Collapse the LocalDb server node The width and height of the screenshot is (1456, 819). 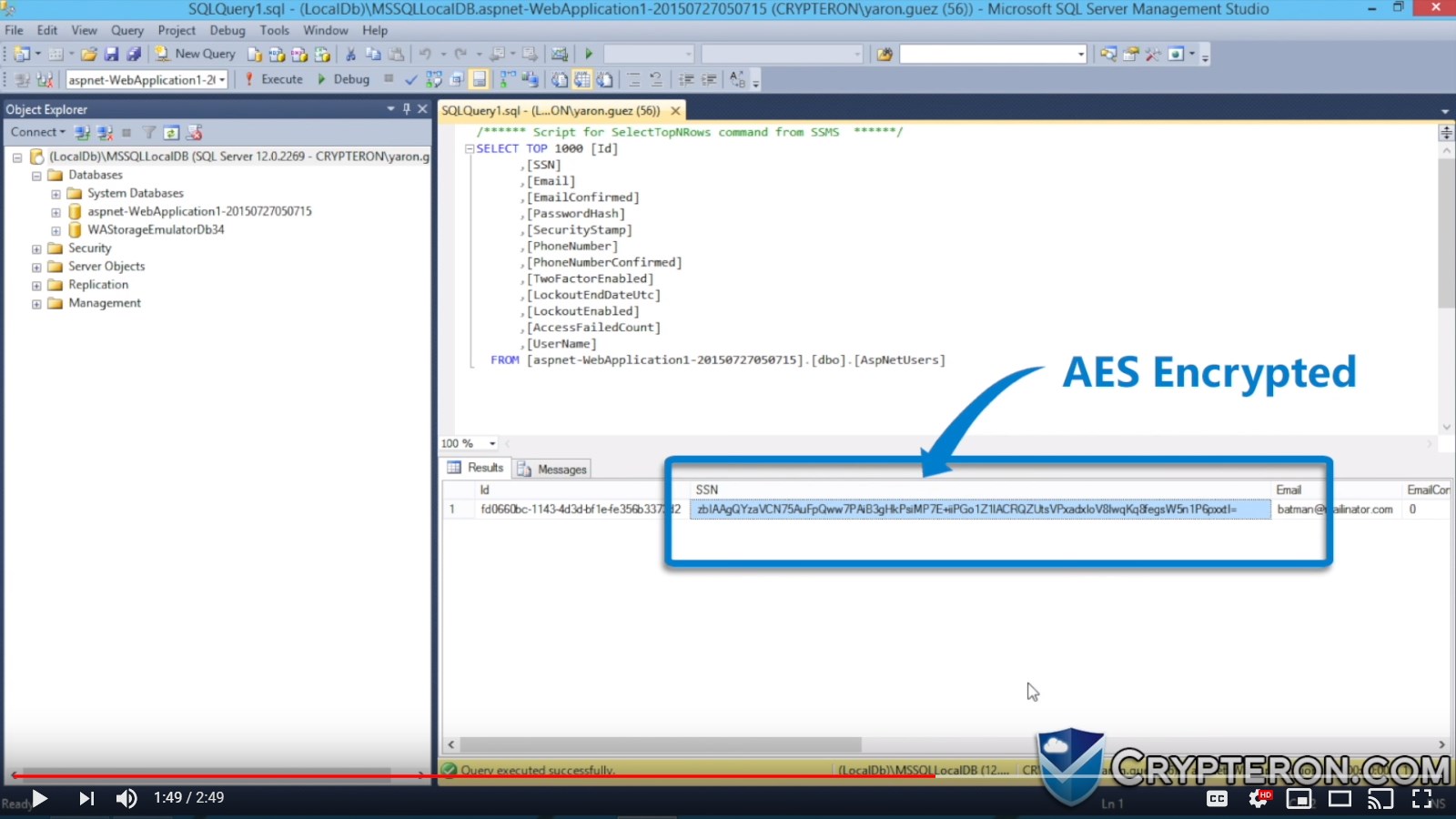click(x=17, y=157)
